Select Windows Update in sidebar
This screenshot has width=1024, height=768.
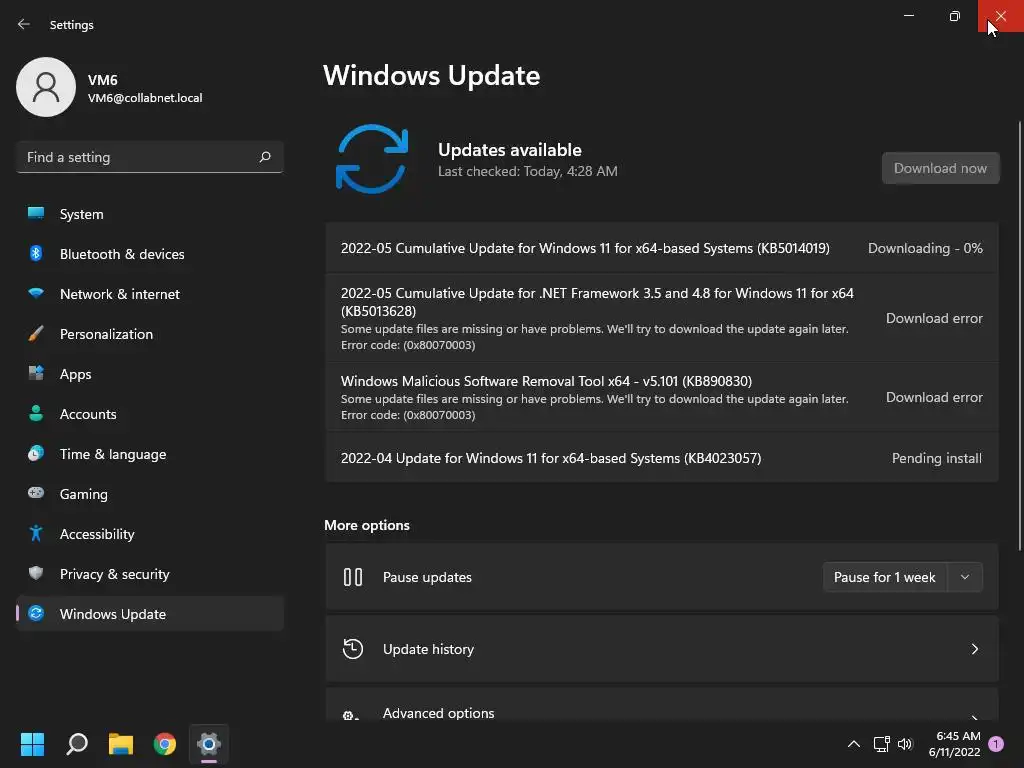pos(150,614)
